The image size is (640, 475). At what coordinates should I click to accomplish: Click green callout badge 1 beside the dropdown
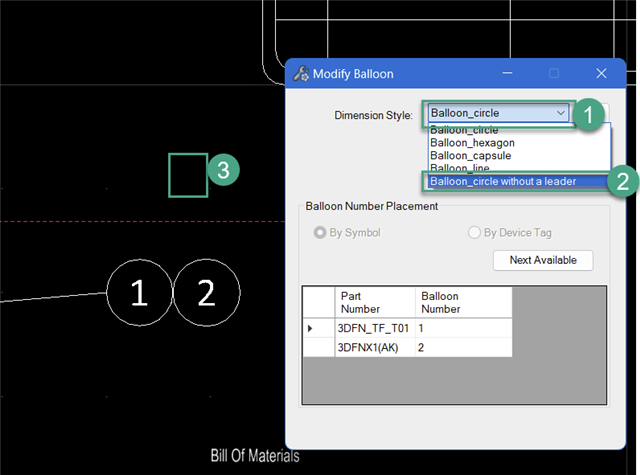(x=590, y=115)
